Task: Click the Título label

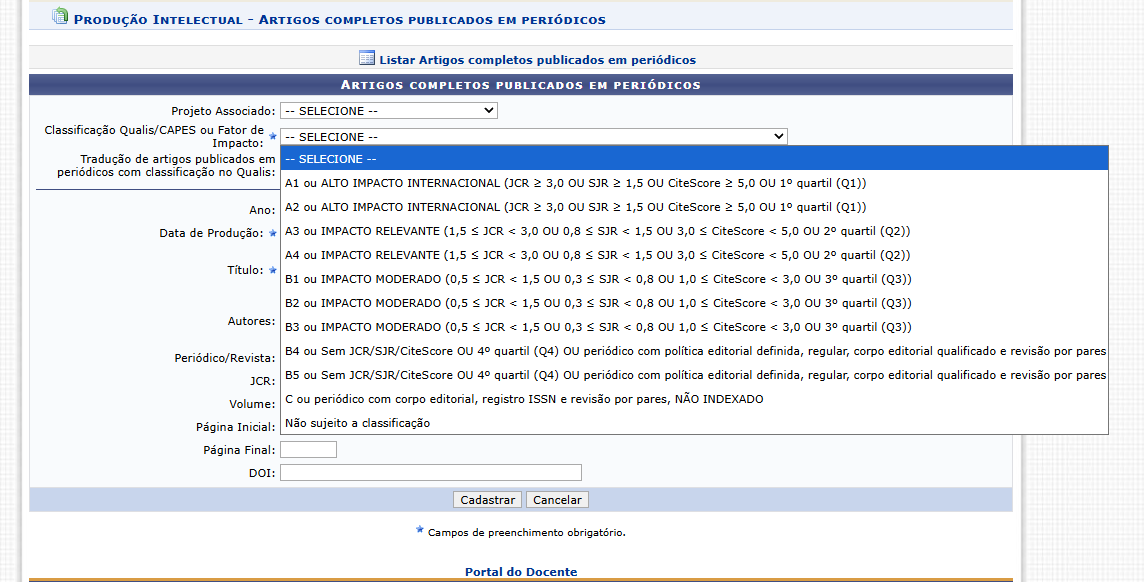Action: (246, 270)
